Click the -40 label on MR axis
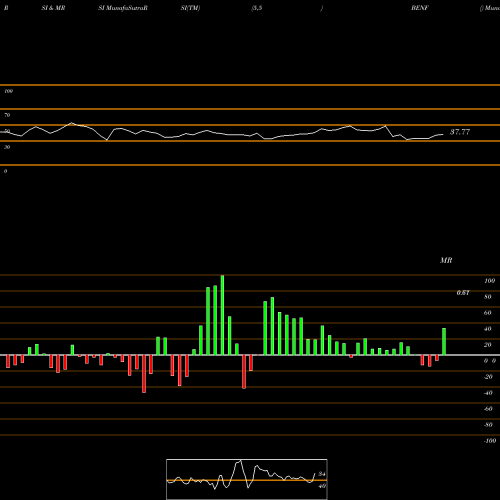This screenshot has width=500, height=500. (x=488, y=393)
